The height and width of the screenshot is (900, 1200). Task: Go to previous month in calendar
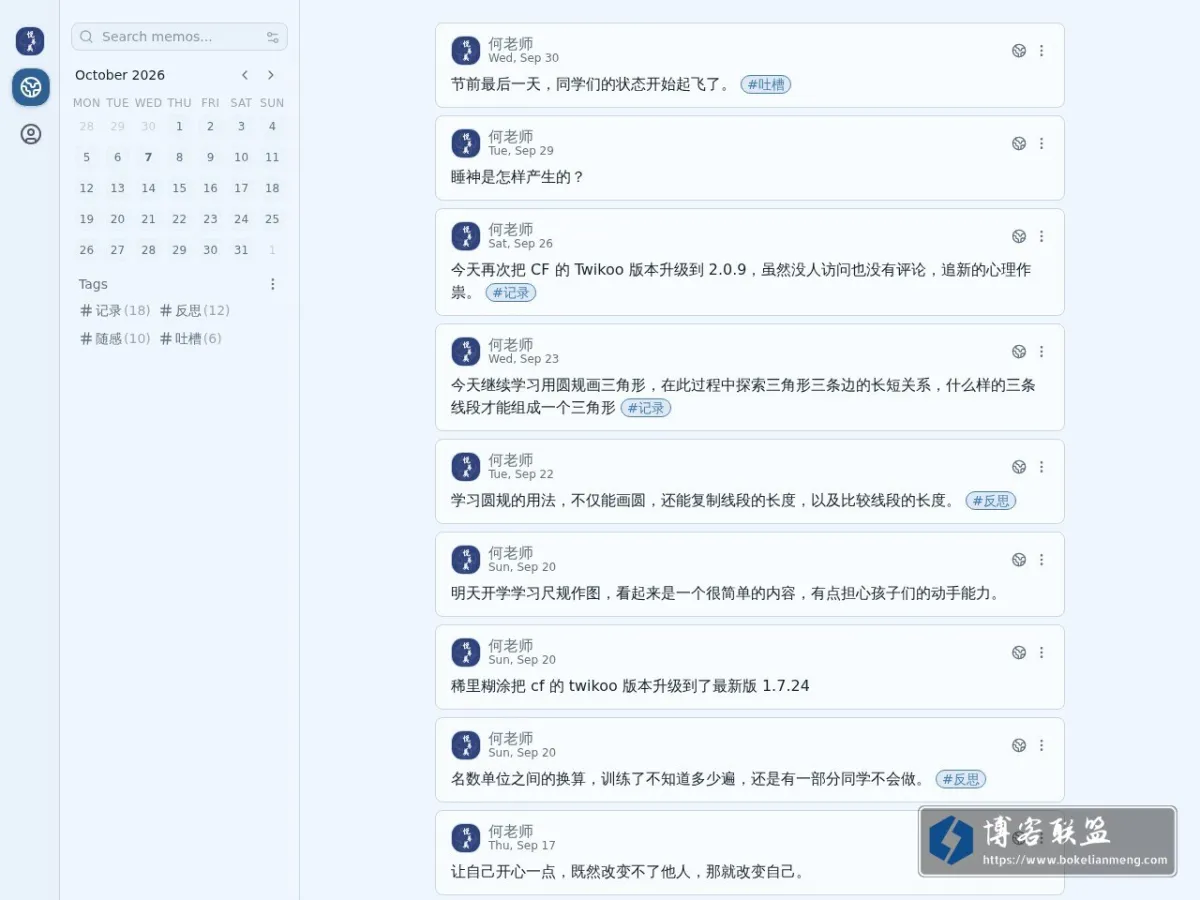245,75
